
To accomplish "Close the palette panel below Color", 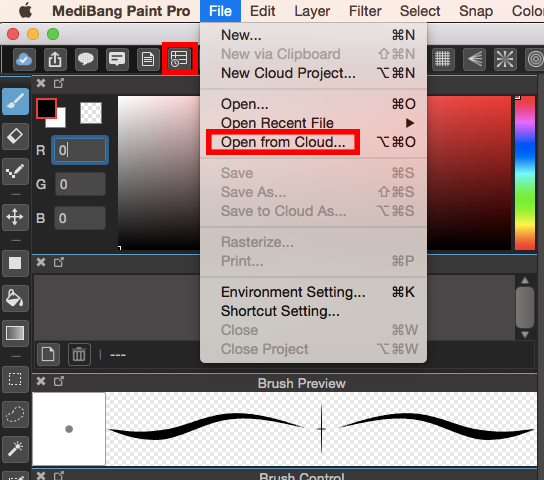I will [41, 262].
